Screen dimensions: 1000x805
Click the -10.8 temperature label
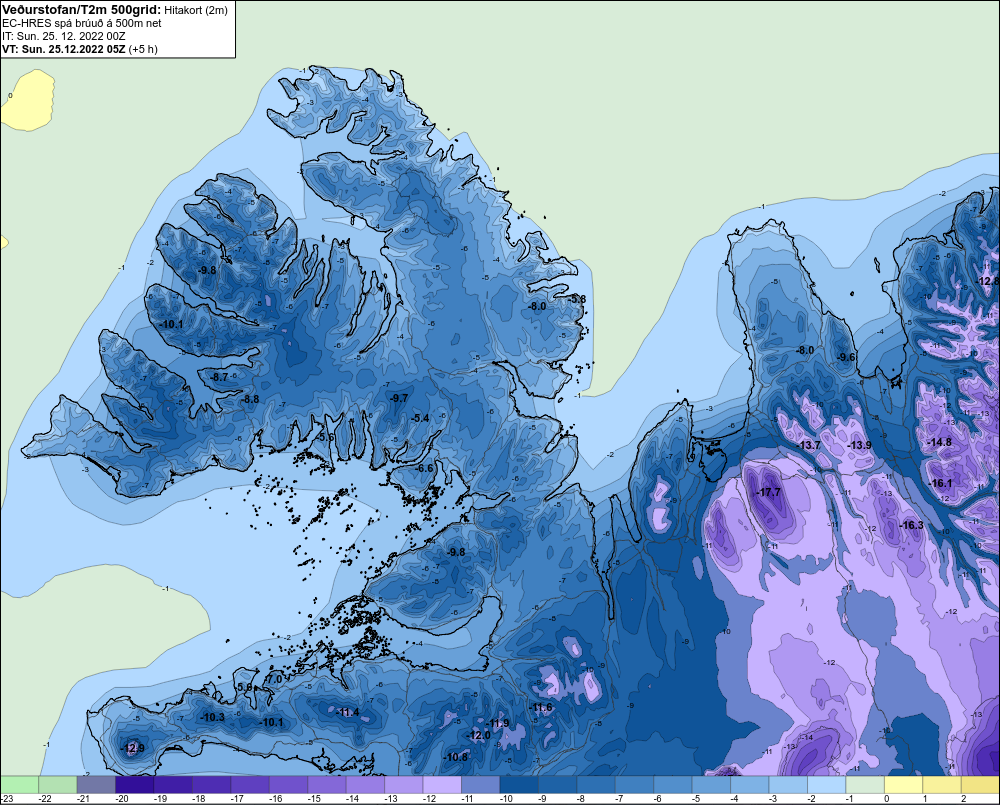tap(455, 757)
